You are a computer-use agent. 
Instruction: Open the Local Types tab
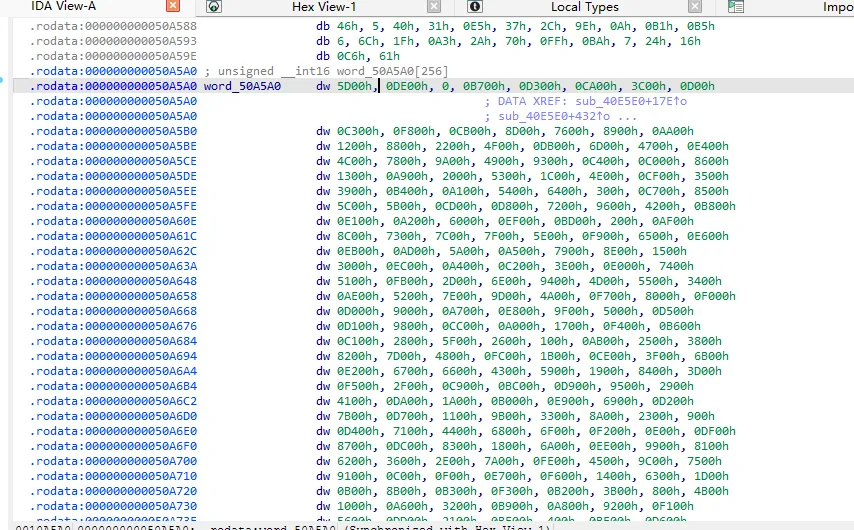click(x=584, y=7)
